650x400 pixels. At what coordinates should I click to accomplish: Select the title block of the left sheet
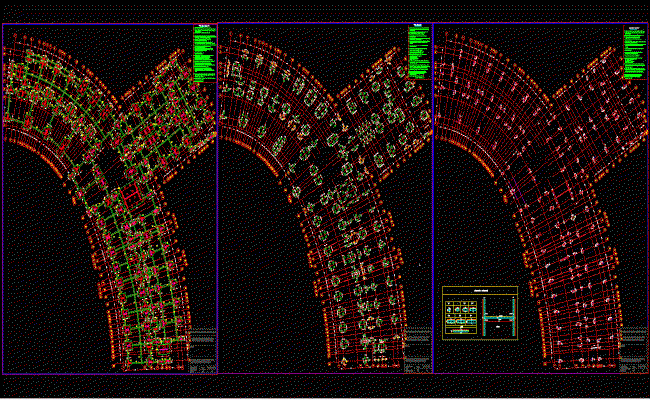[x=203, y=350]
